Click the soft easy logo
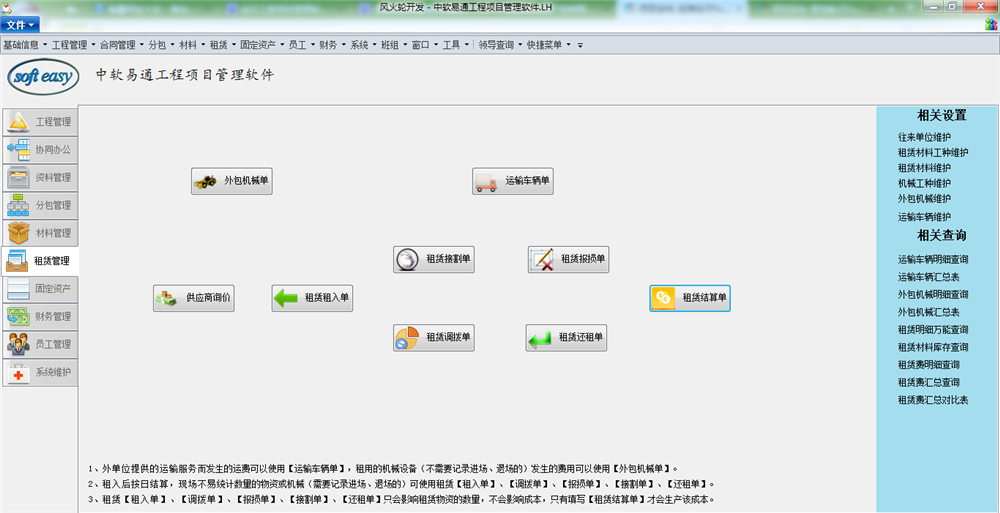1000x513 pixels. pos(43,77)
